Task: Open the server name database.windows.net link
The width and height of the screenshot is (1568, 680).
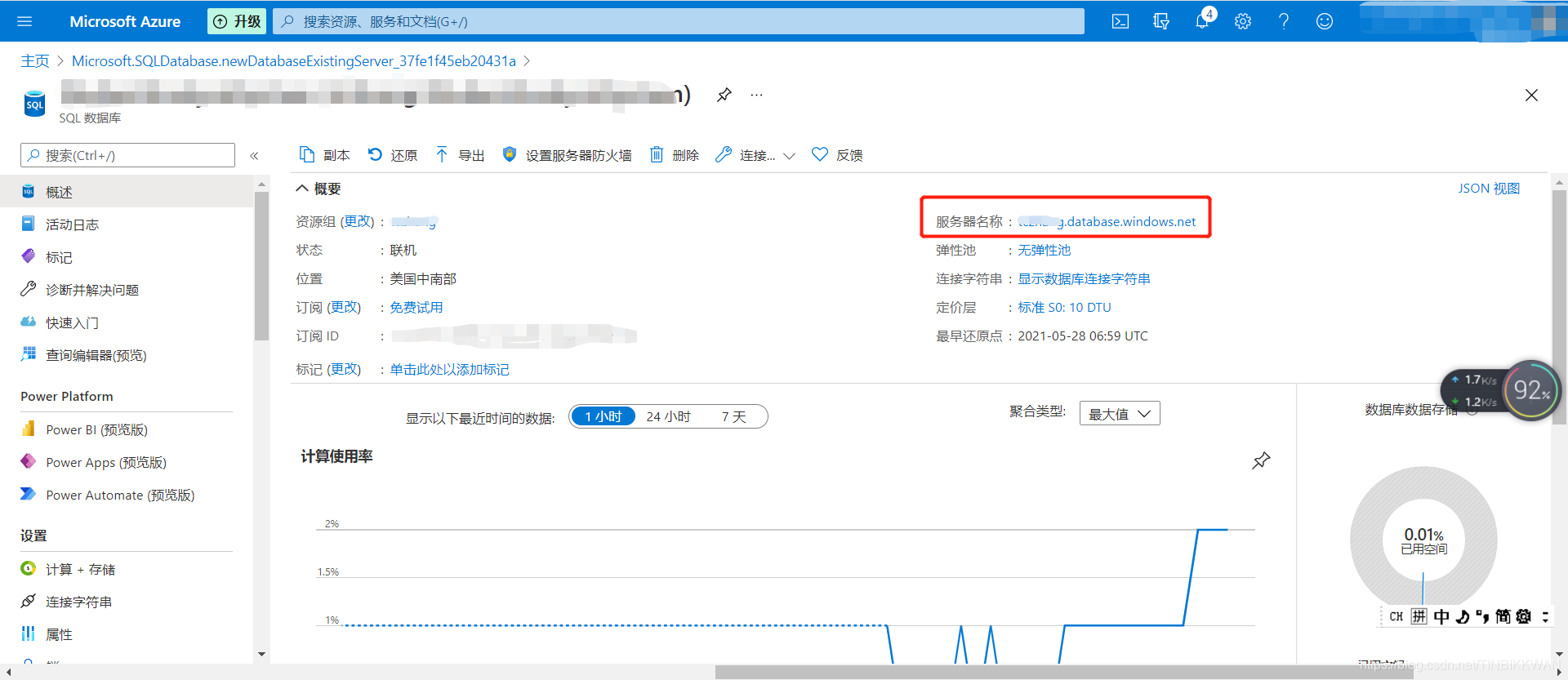Action: point(1107,221)
